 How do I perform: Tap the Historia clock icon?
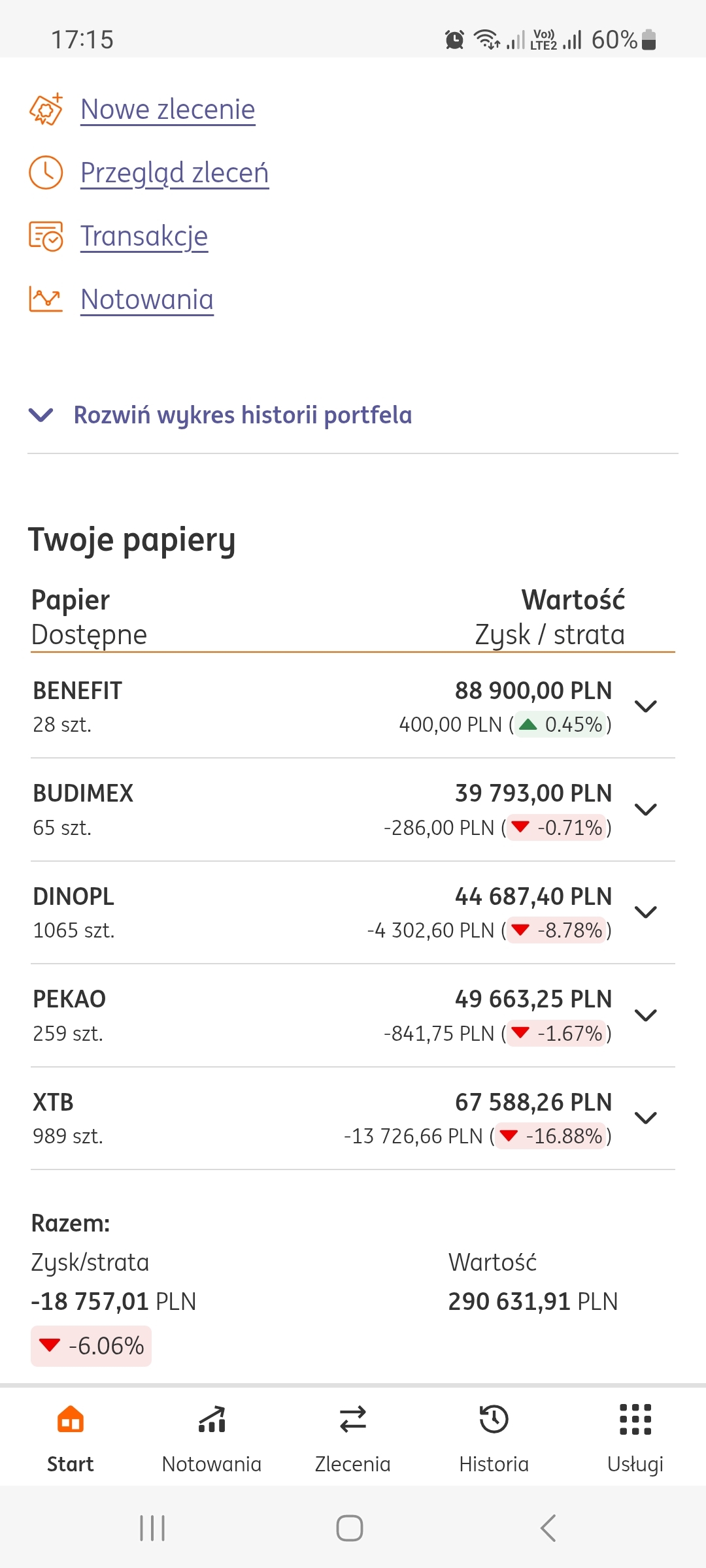(494, 1420)
